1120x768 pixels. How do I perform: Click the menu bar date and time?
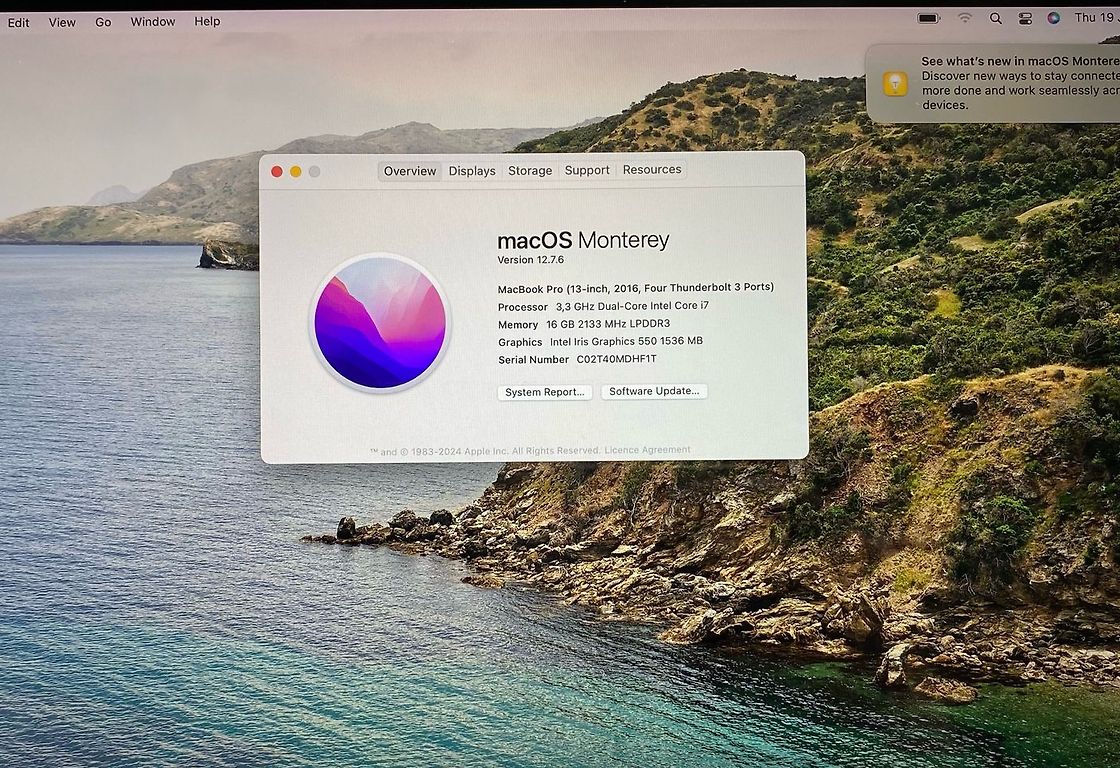1096,17
